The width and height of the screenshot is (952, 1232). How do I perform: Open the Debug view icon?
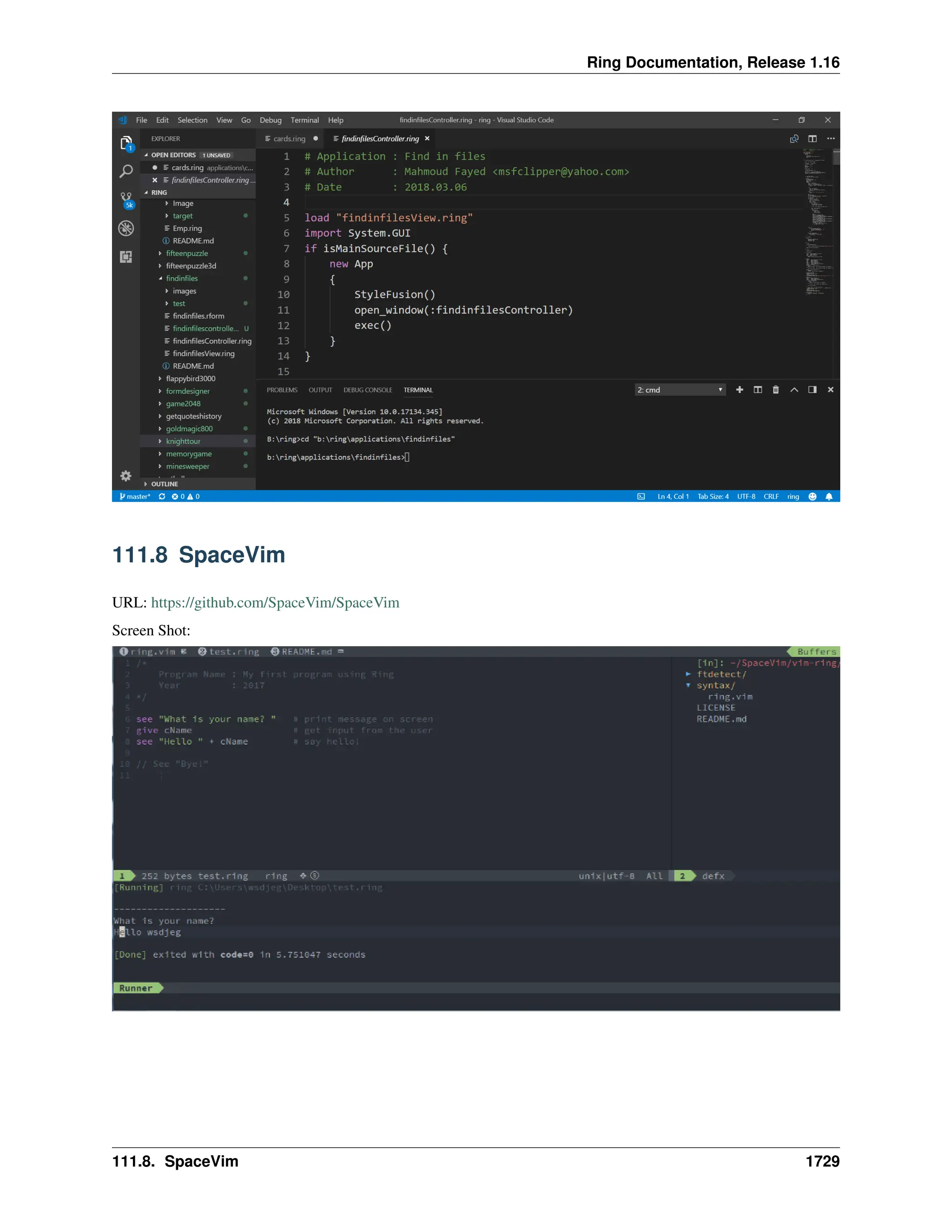click(x=126, y=228)
